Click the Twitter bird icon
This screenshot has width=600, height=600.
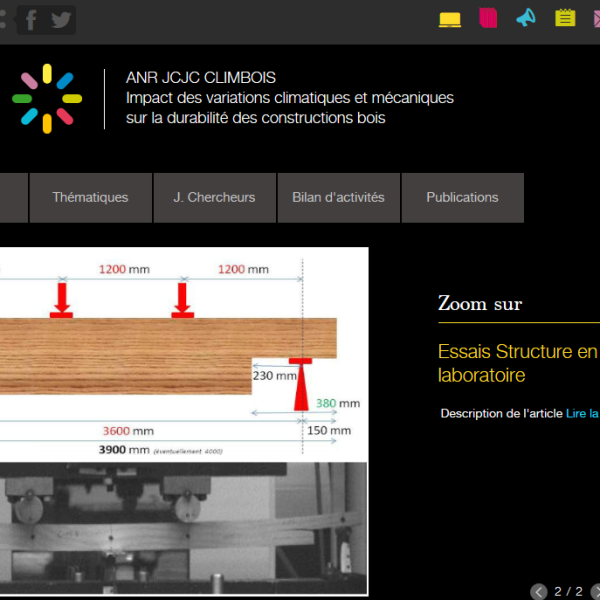tap(61, 20)
